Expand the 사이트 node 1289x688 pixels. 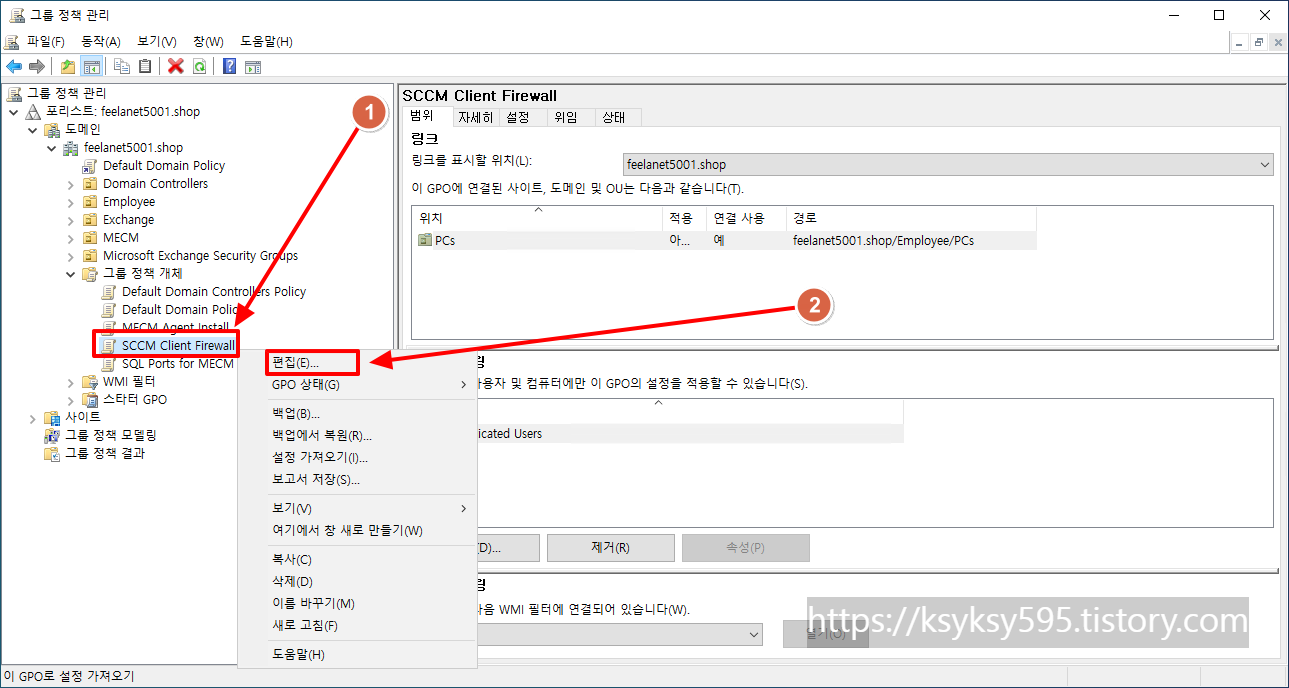[33, 418]
